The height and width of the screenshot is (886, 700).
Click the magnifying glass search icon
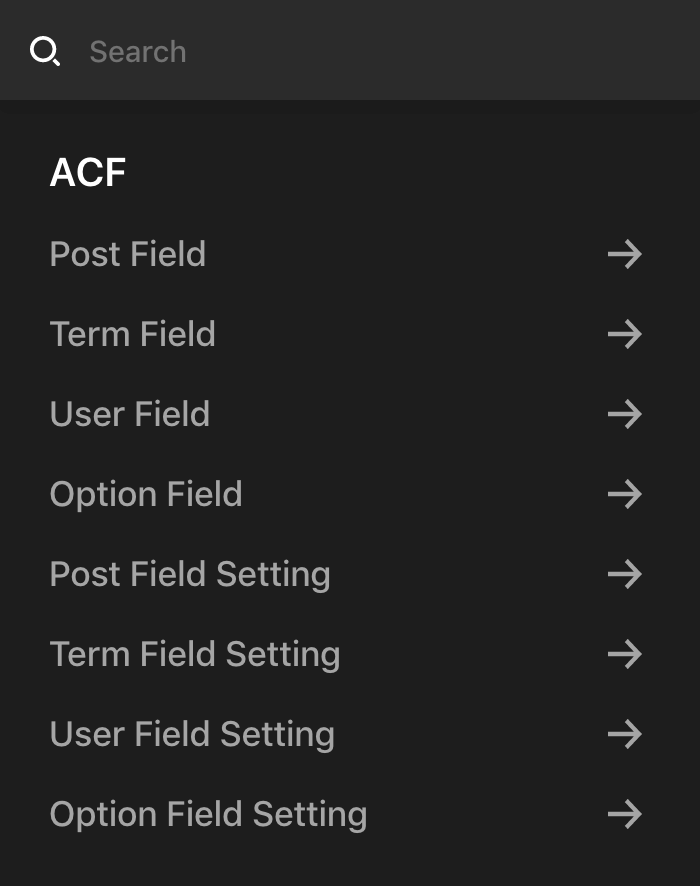pyautogui.click(x=45, y=51)
